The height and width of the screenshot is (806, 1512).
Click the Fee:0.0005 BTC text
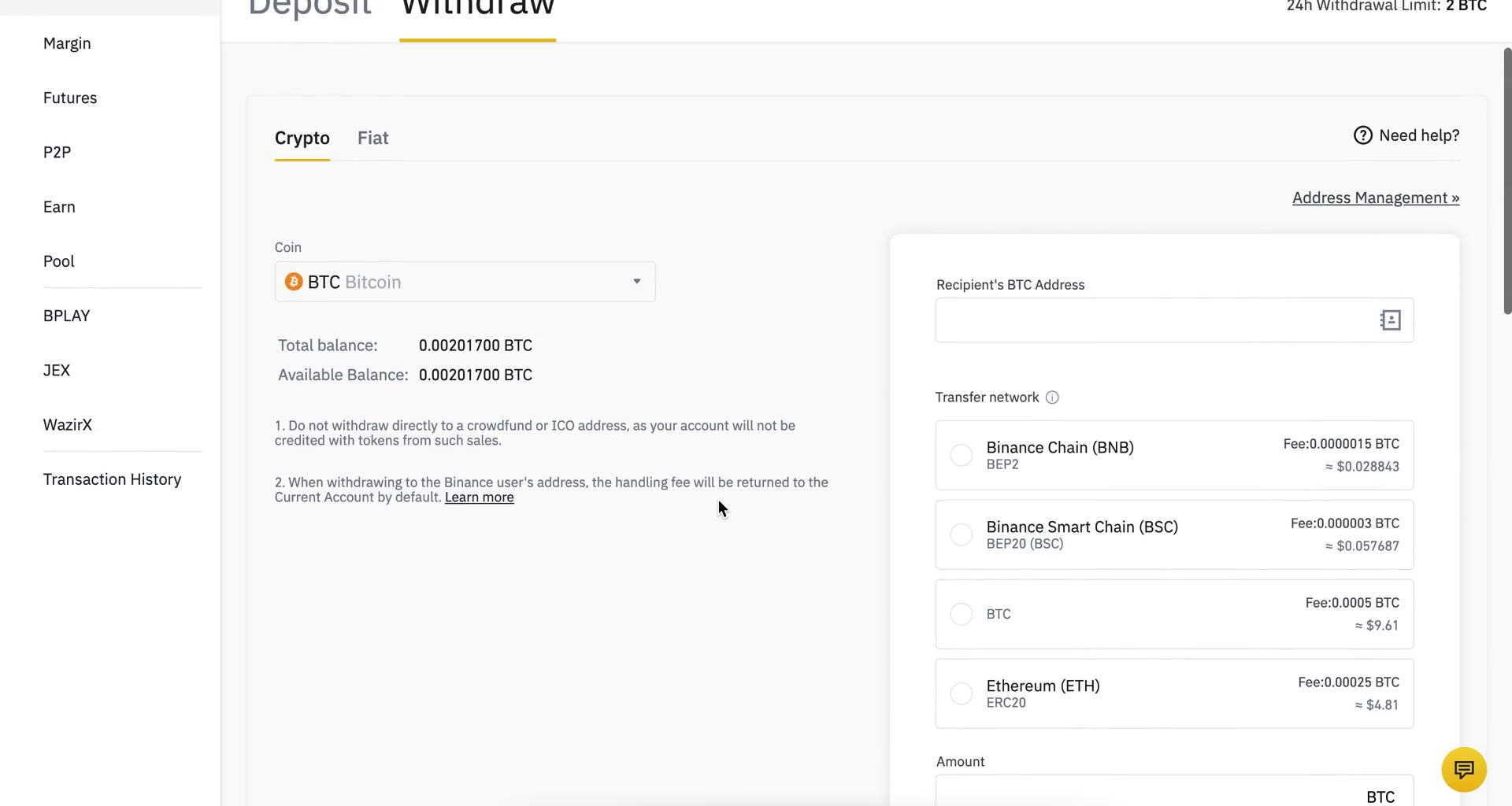[x=1352, y=603]
